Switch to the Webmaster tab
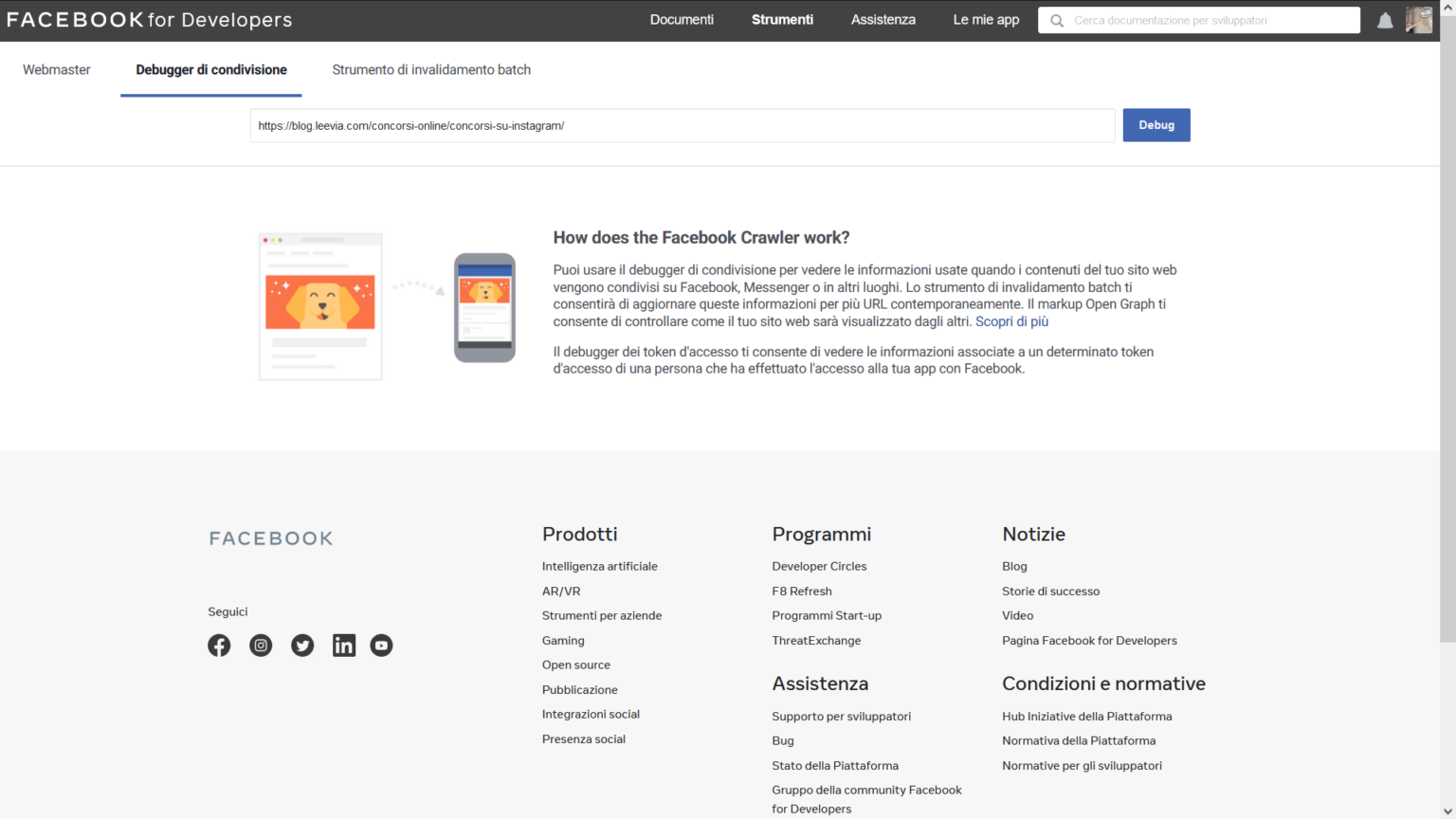This screenshot has height=819, width=1456. click(x=56, y=69)
